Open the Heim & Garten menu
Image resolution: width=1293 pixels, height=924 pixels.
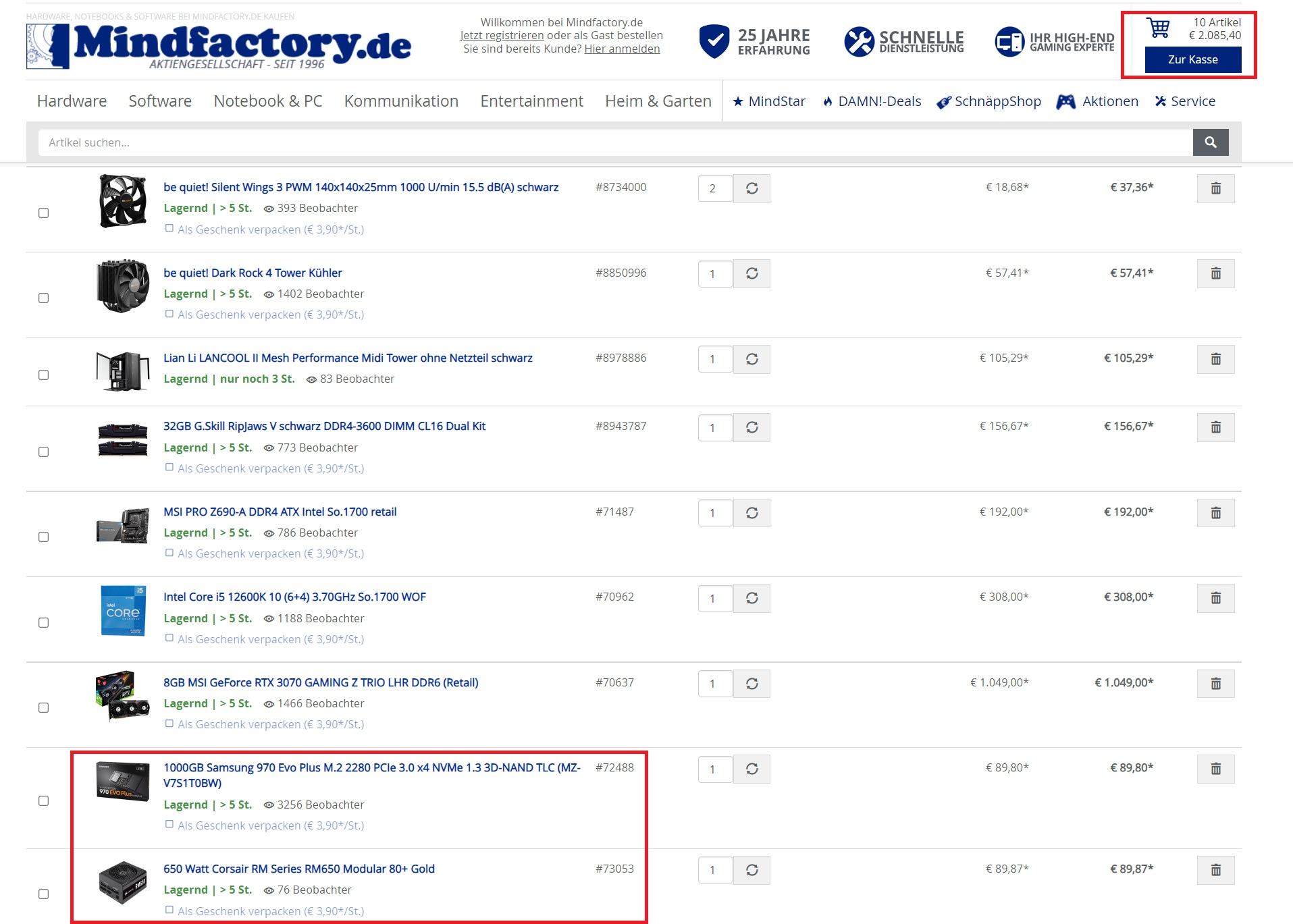point(658,101)
